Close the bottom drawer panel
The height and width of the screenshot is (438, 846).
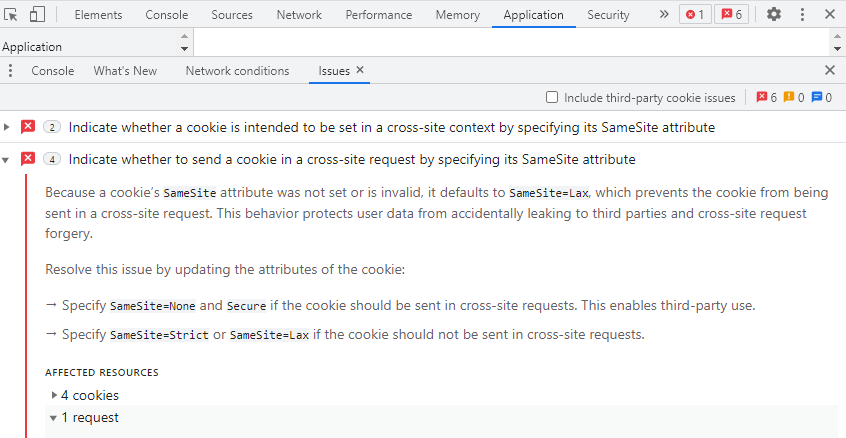click(x=829, y=70)
